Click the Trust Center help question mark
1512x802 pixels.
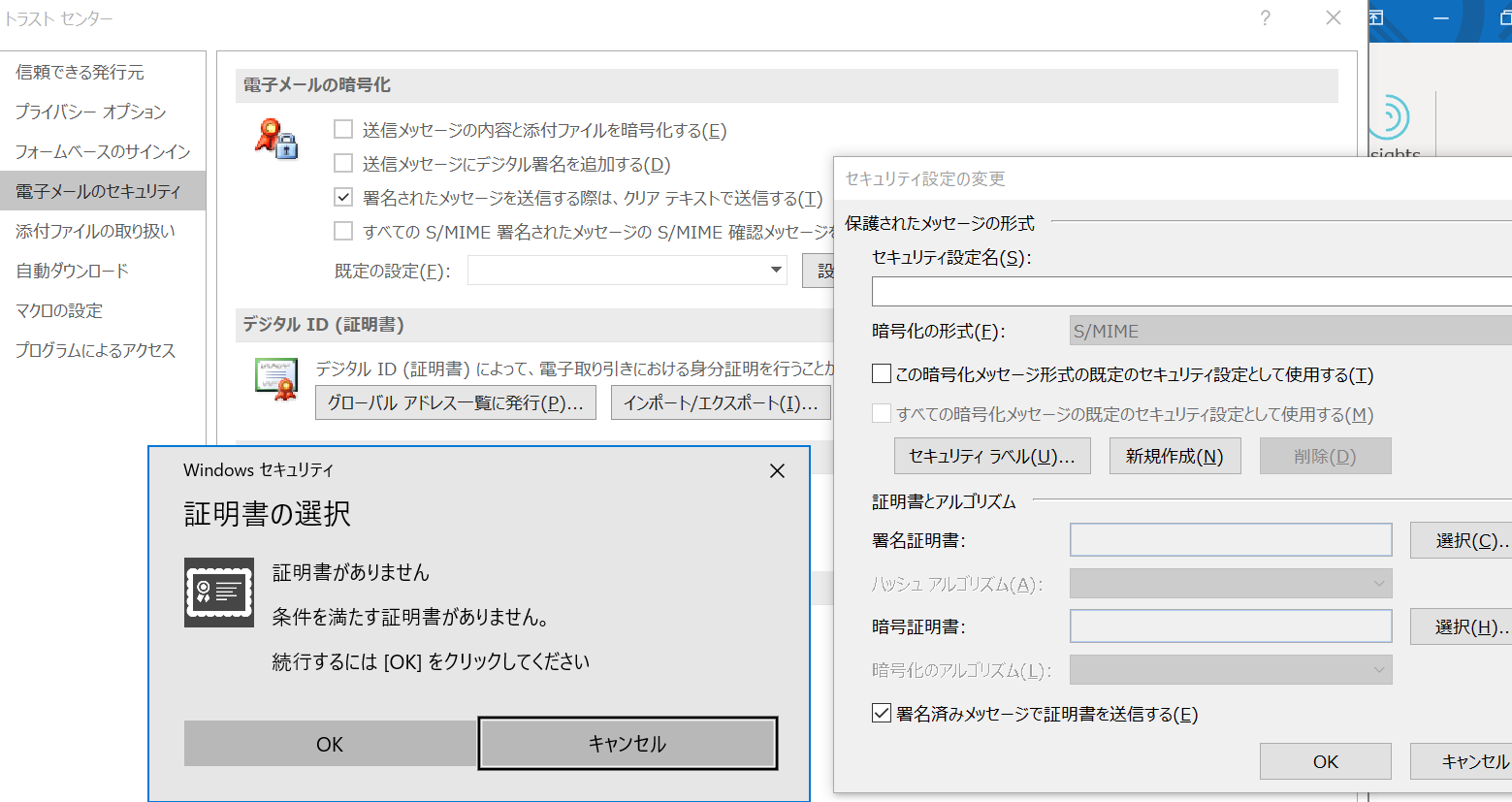point(1266,18)
